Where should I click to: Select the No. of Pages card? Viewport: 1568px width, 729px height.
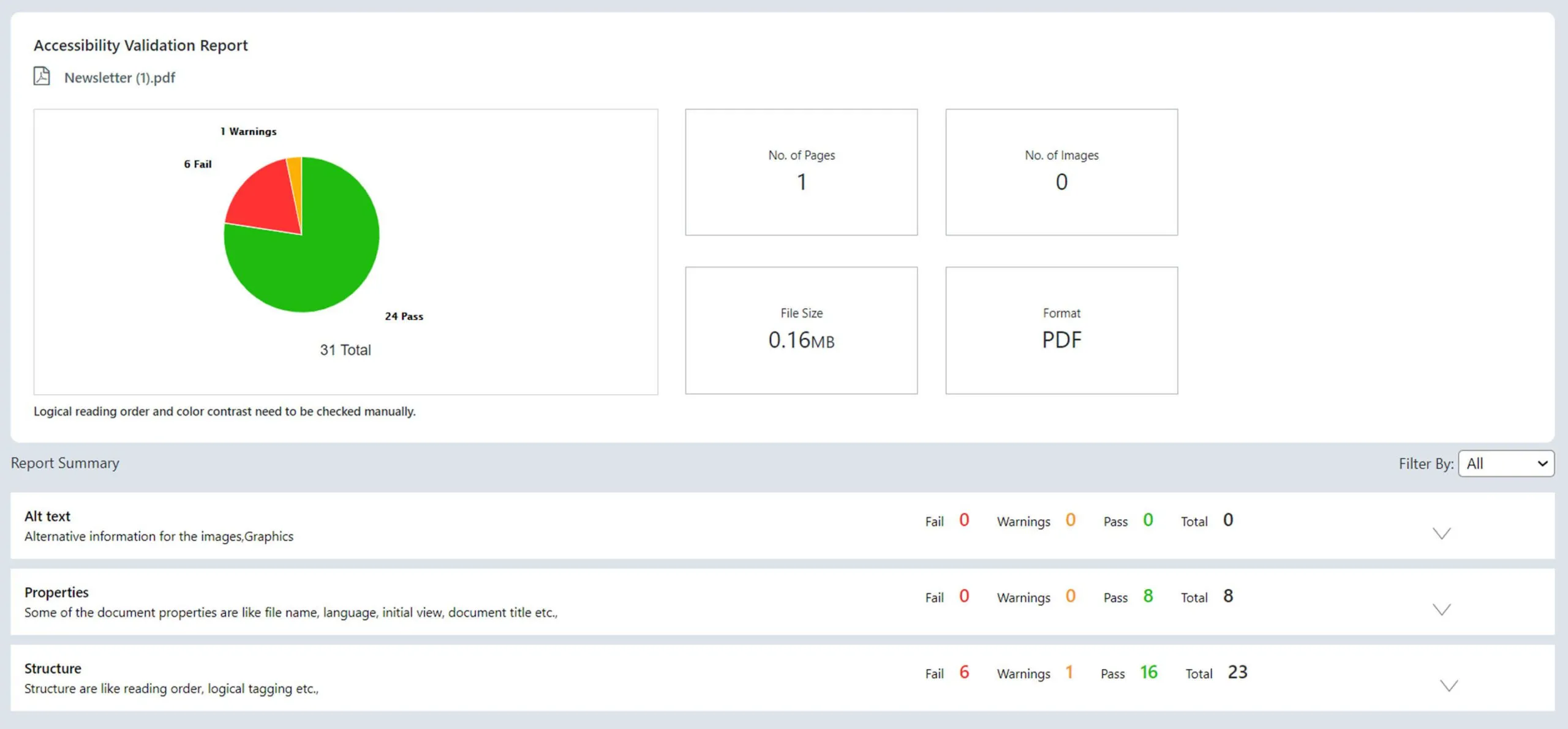(x=801, y=172)
